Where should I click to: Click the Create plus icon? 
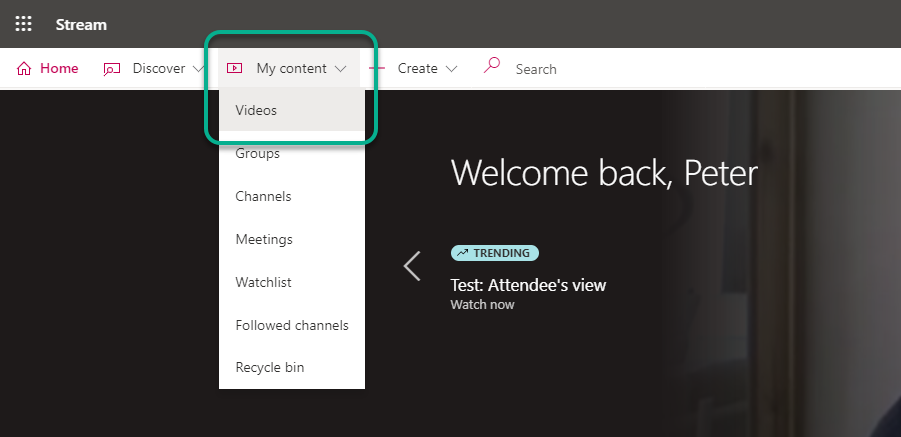[x=377, y=68]
